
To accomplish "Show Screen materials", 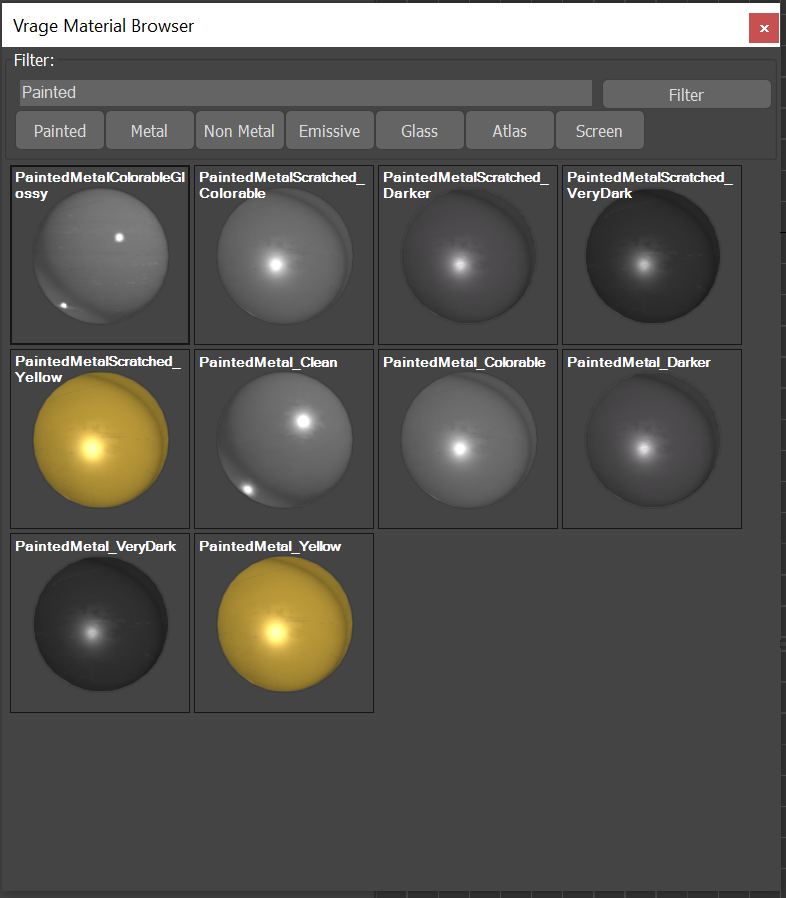I will (599, 131).
